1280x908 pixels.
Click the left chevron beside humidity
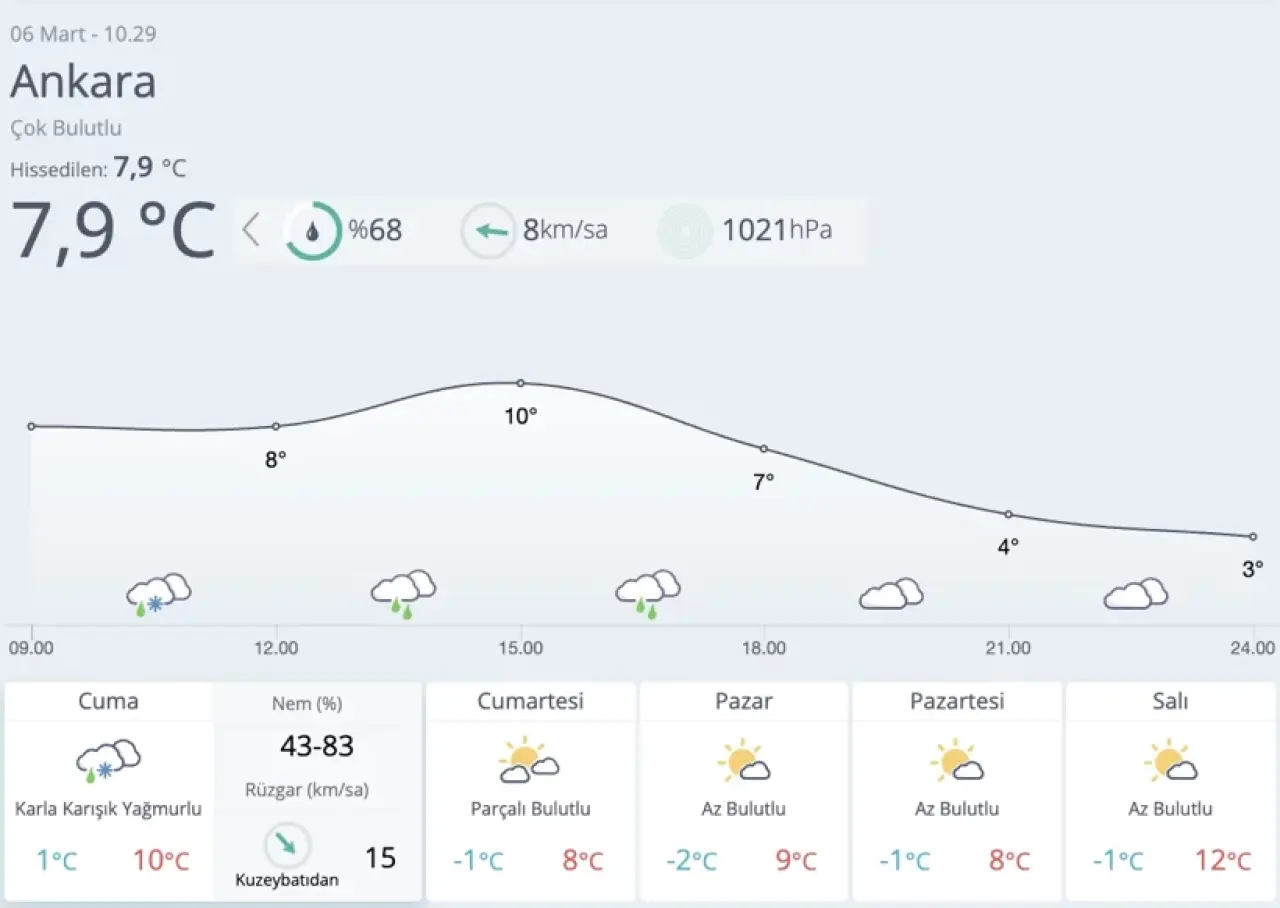coord(251,231)
